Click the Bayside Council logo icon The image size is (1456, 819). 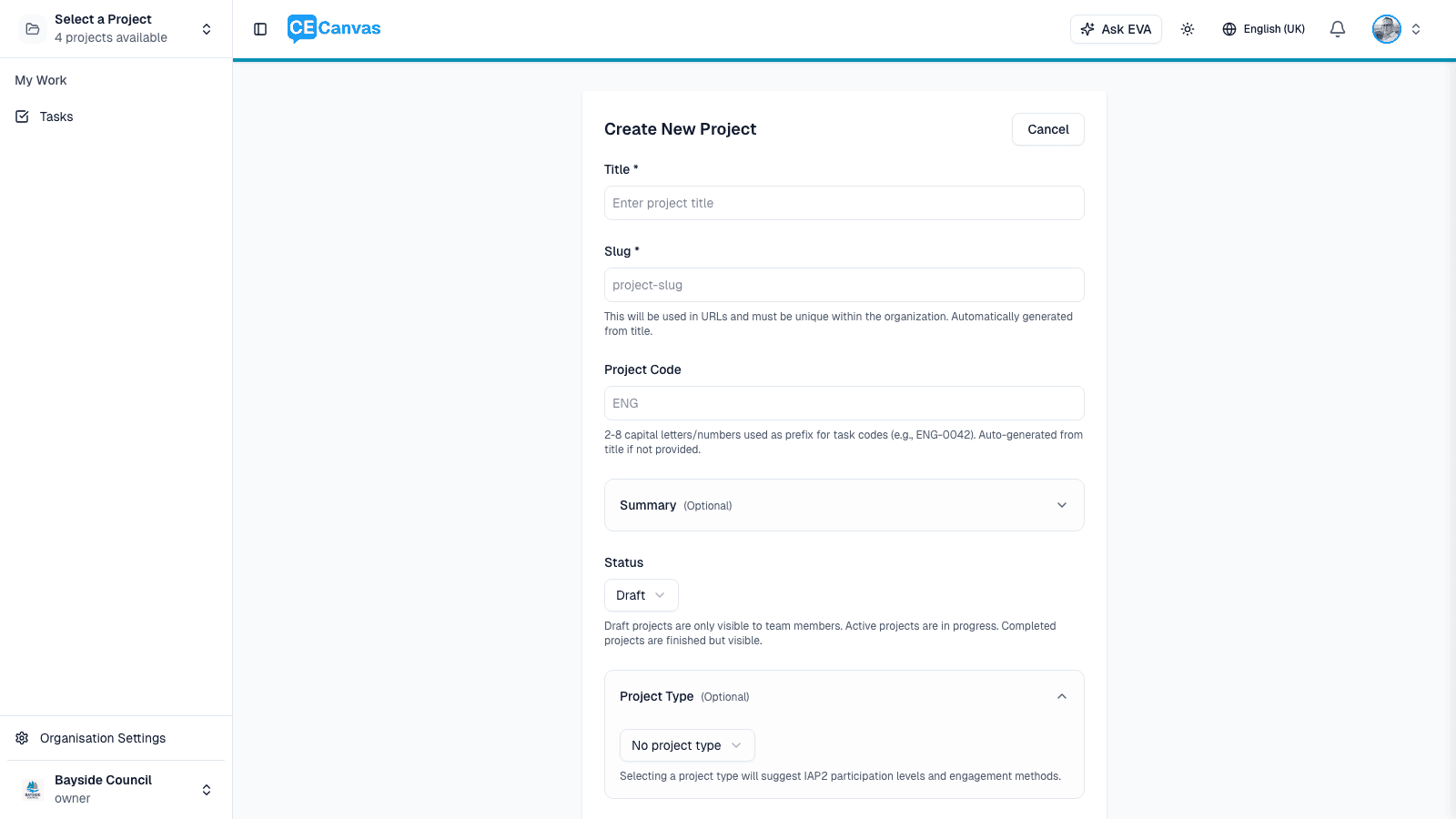(33, 789)
